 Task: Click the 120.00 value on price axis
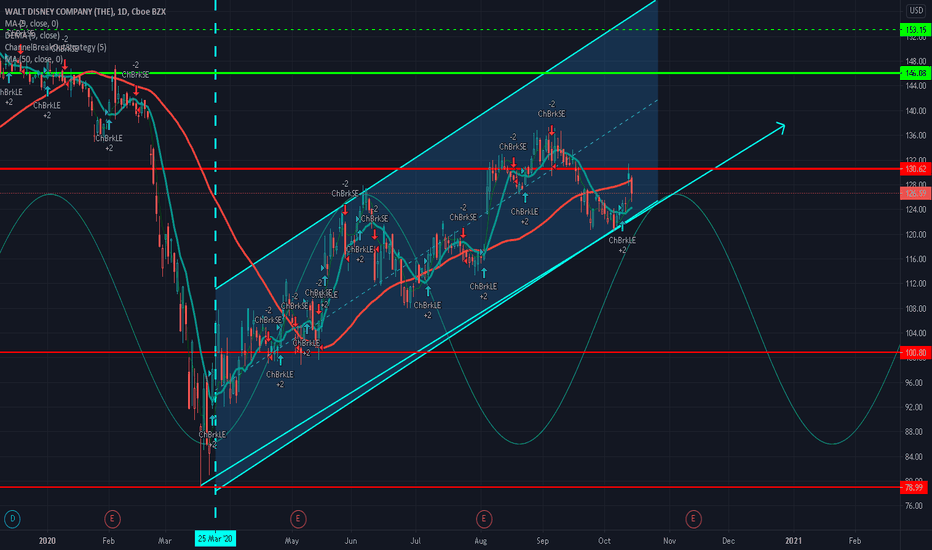pyautogui.click(x=915, y=234)
